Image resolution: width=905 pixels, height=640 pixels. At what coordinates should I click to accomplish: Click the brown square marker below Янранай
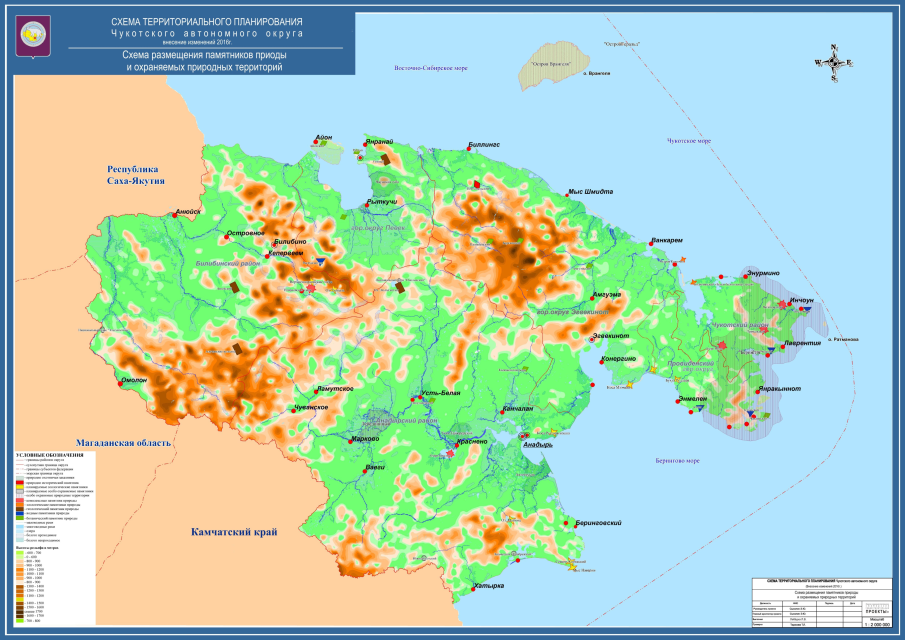(386, 158)
